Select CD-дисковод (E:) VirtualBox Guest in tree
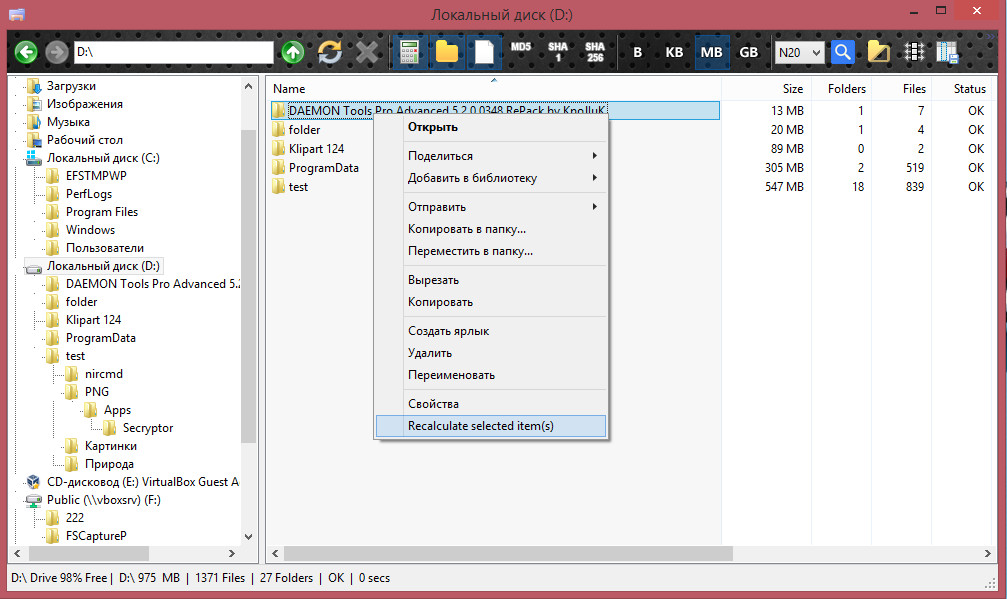 click(142, 482)
